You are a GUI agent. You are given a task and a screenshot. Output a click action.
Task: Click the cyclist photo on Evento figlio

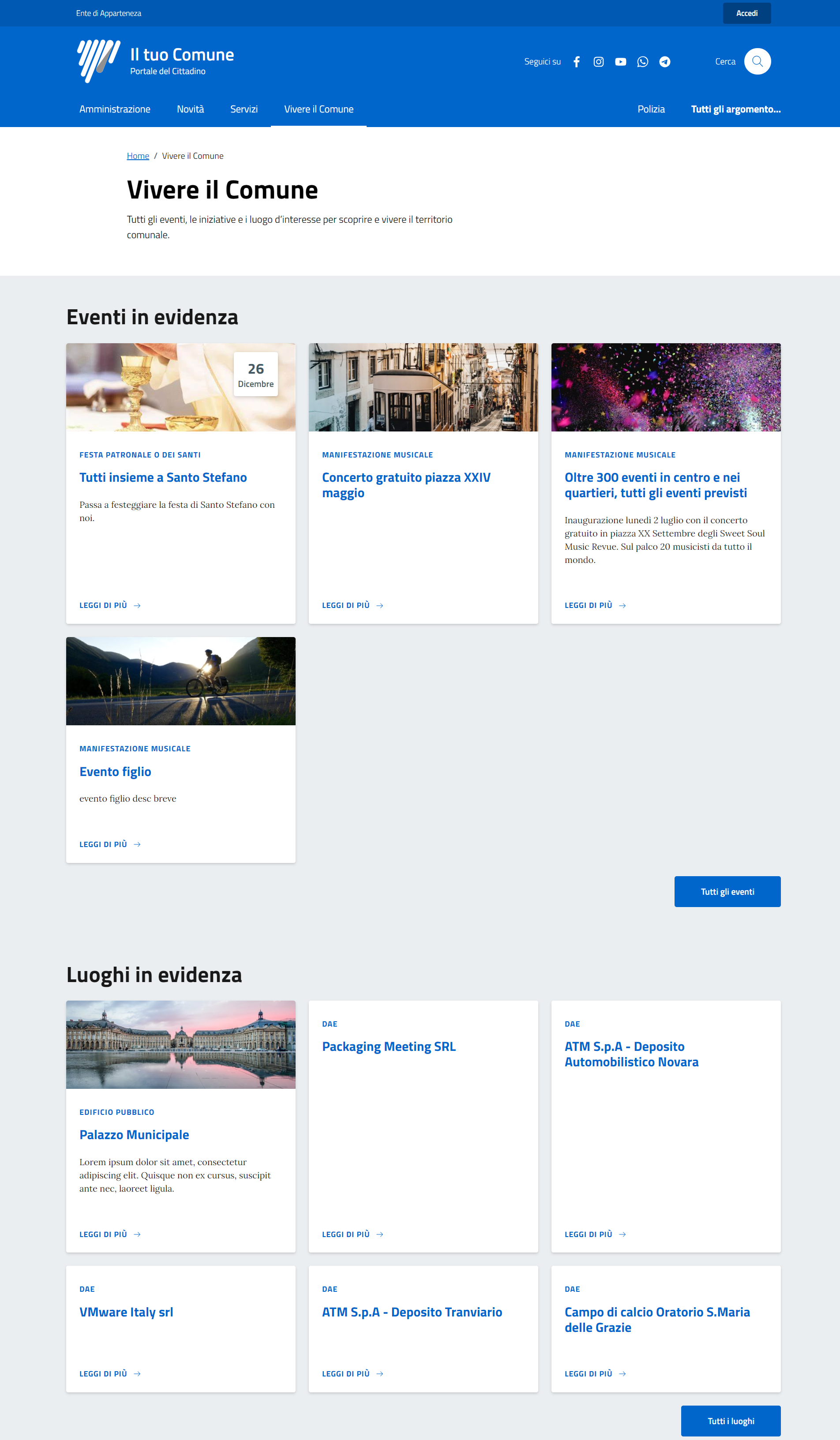pyautogui.click(x=180, y=681)
